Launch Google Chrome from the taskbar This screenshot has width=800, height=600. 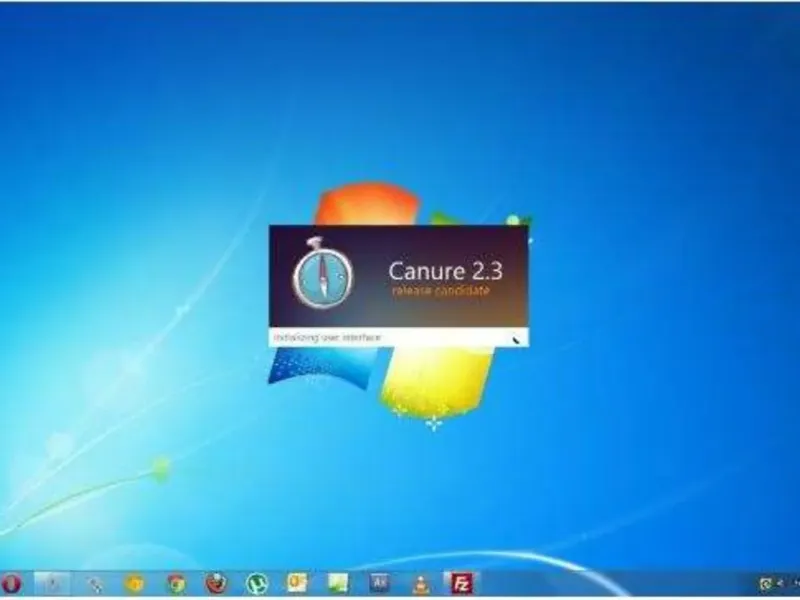pyautogui.click(x=177, y=583)
